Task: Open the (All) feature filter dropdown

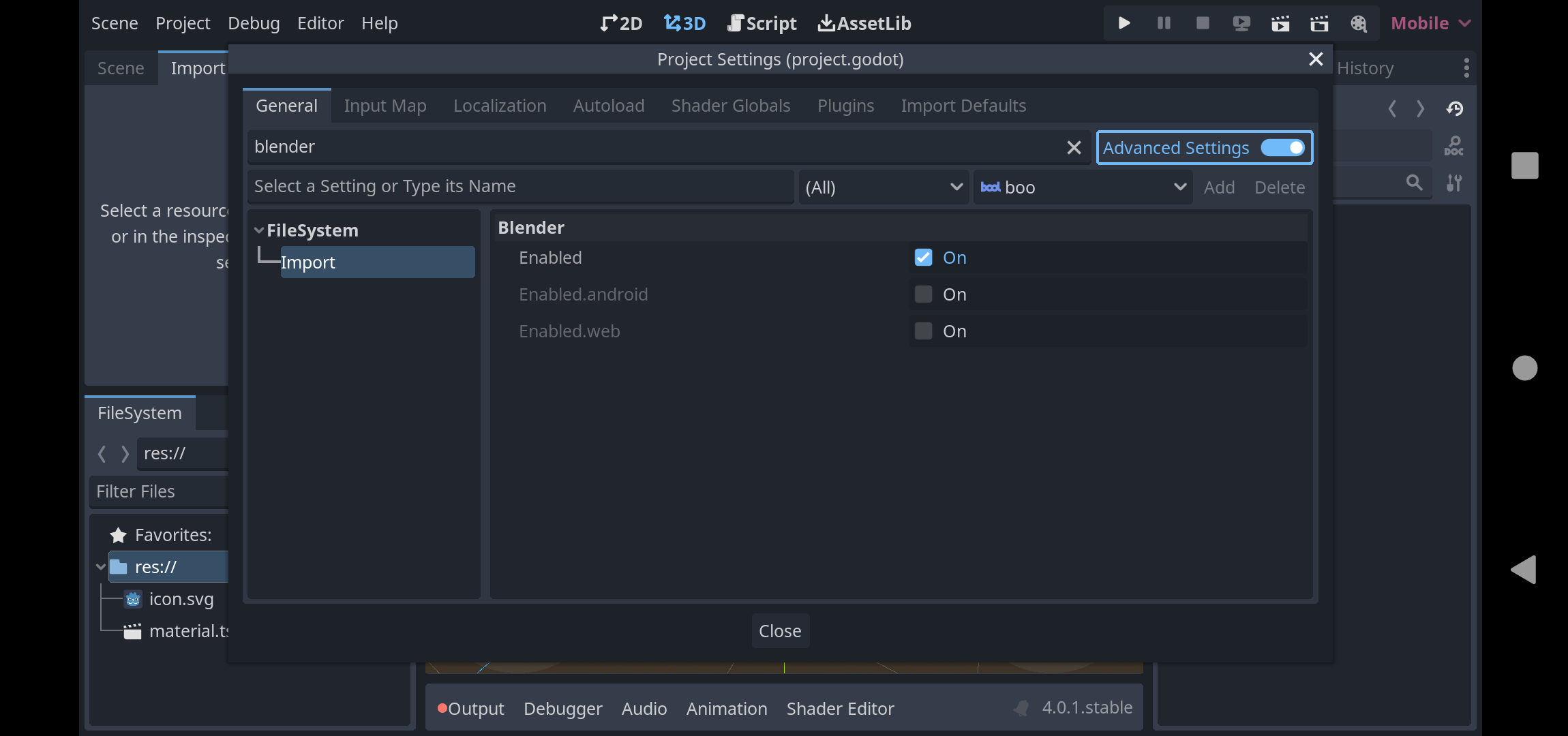Action: point(883,187)
